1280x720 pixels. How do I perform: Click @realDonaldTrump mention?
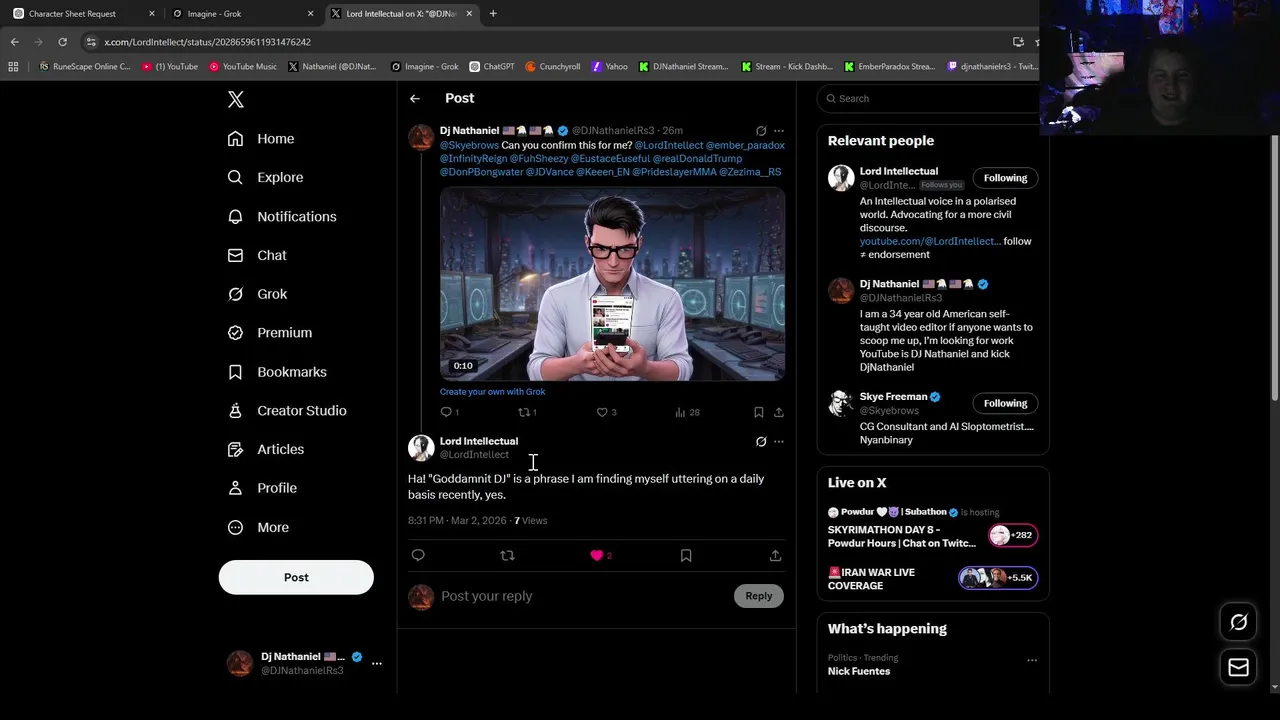[x=697, y=158]
